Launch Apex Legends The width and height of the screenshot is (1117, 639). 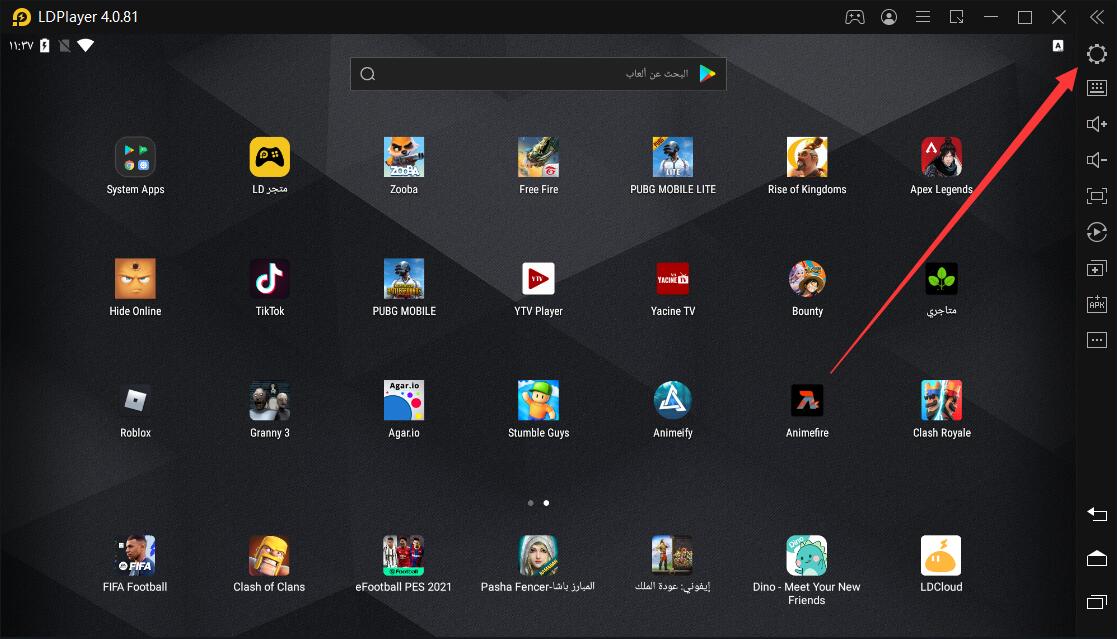[941, 157]
